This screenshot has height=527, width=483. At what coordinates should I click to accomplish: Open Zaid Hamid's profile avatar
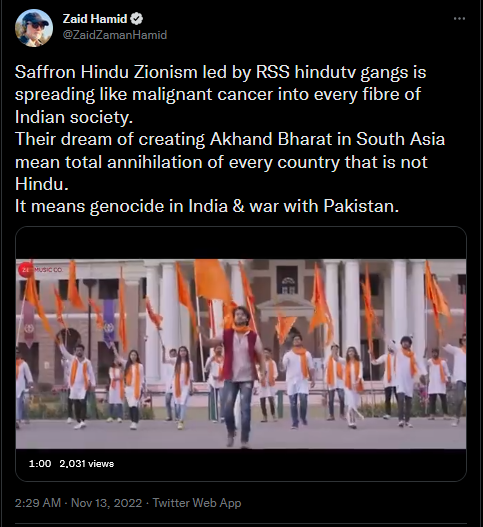point(34,28)
